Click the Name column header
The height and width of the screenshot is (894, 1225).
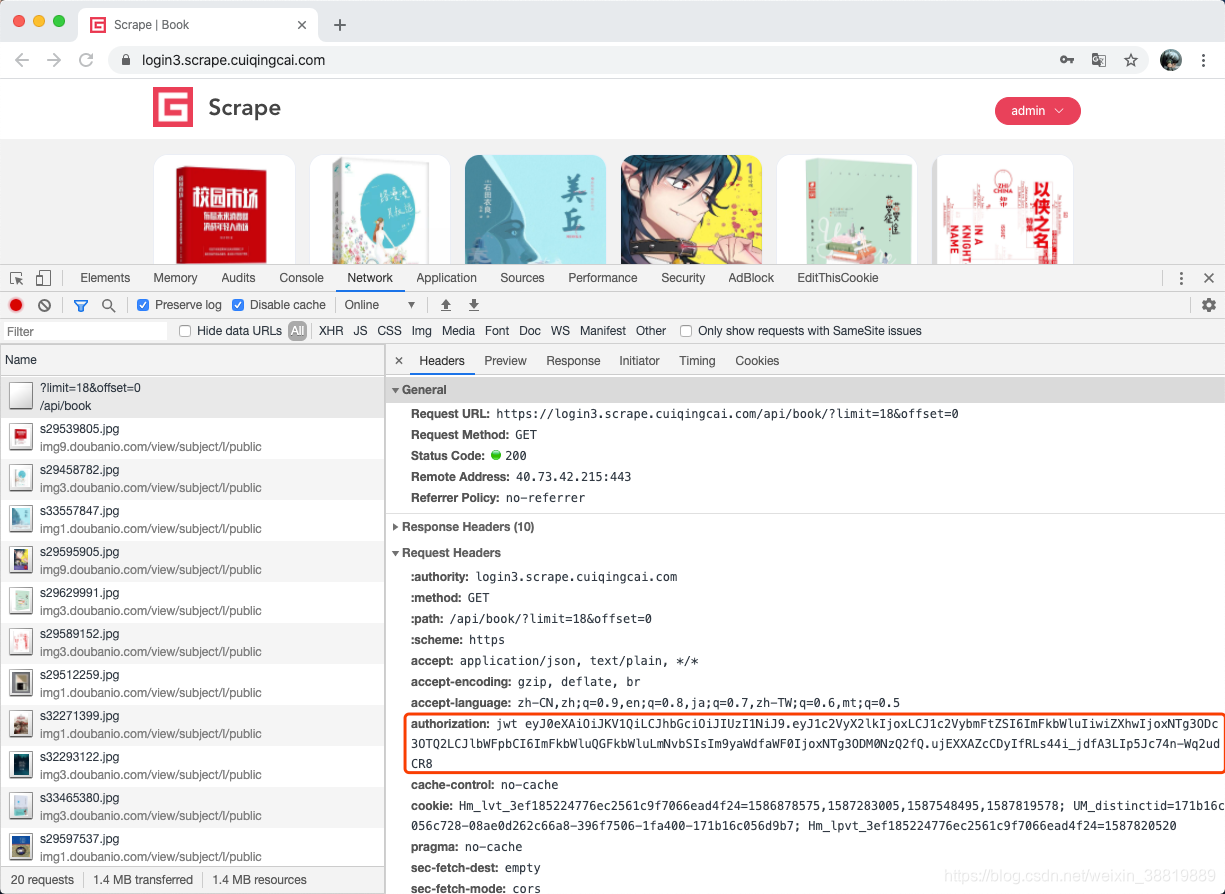pos(192,360)
